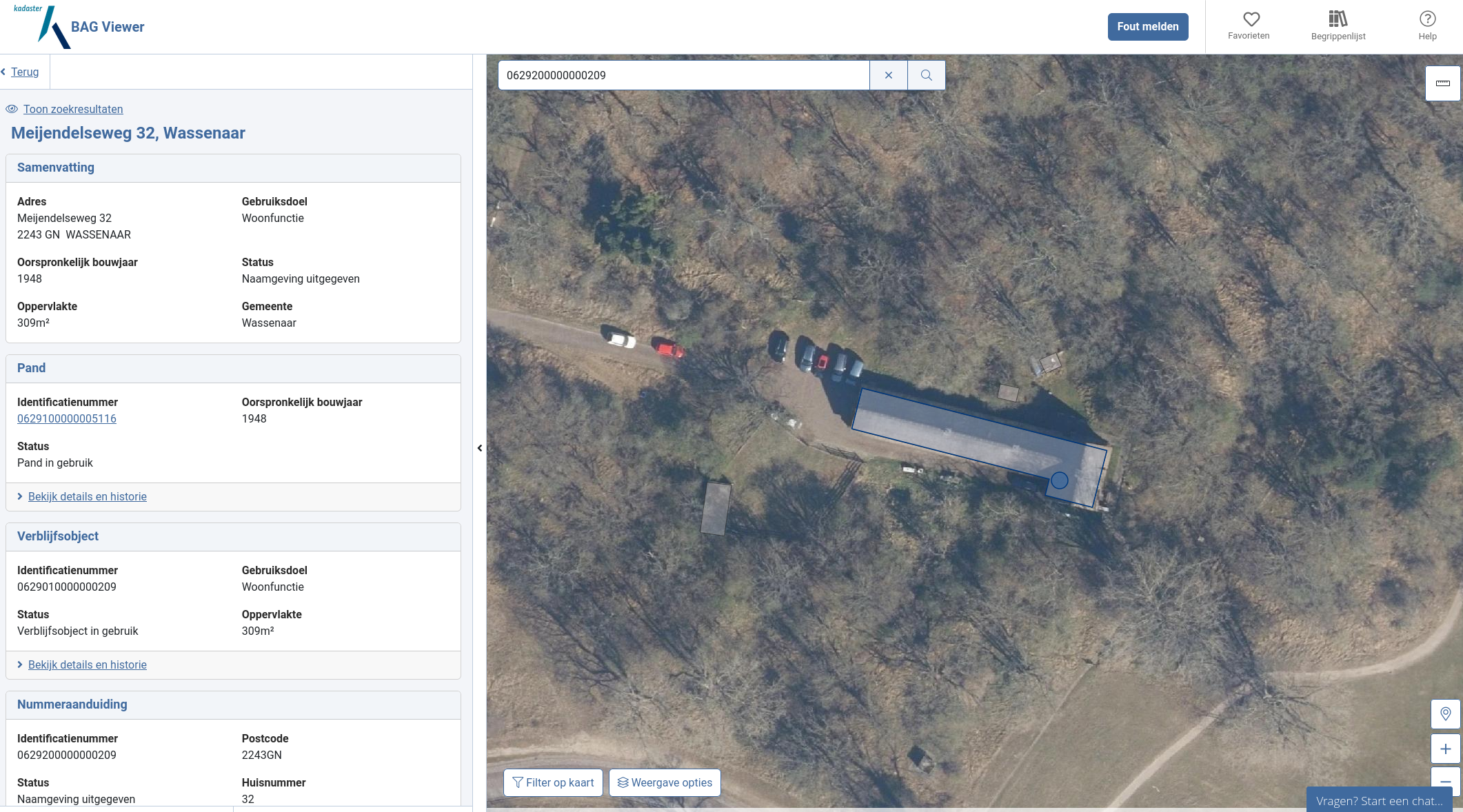Expand Verblijfsobject Bekijk details en historie
Screen dimensions: 1463x812
(x=88, y=664)
